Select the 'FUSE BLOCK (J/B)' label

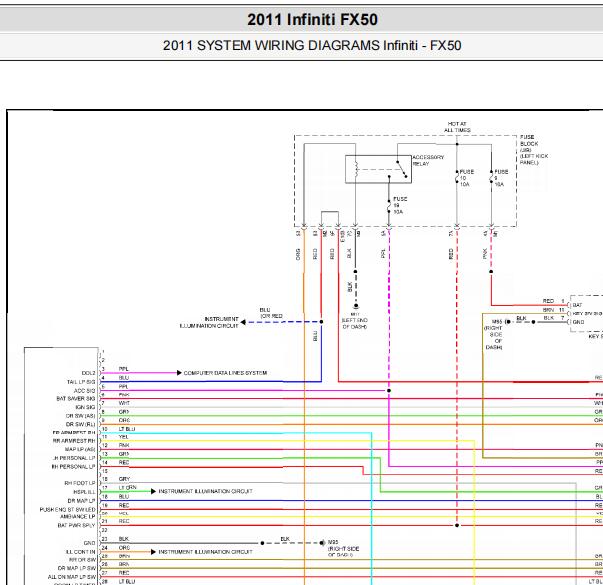529,143
